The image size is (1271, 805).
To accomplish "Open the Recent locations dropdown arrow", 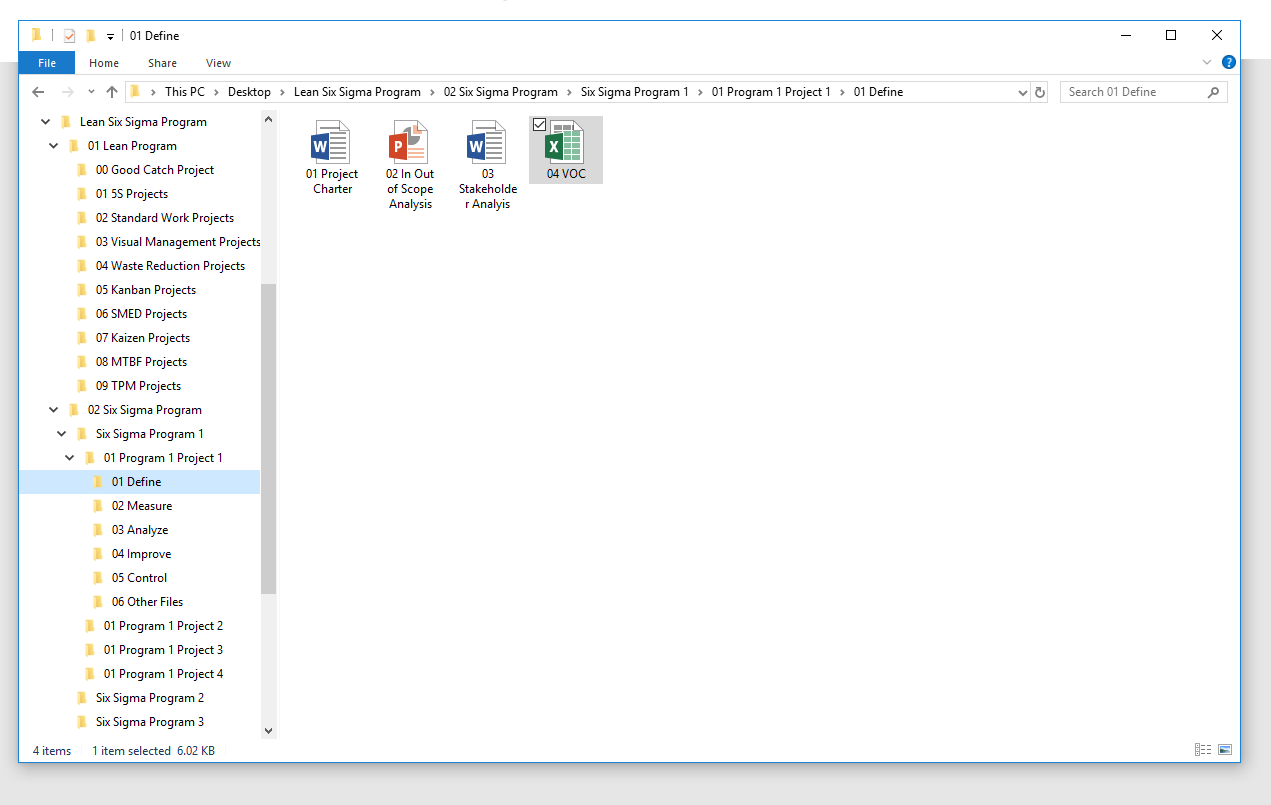I will (x=91, y=92).
